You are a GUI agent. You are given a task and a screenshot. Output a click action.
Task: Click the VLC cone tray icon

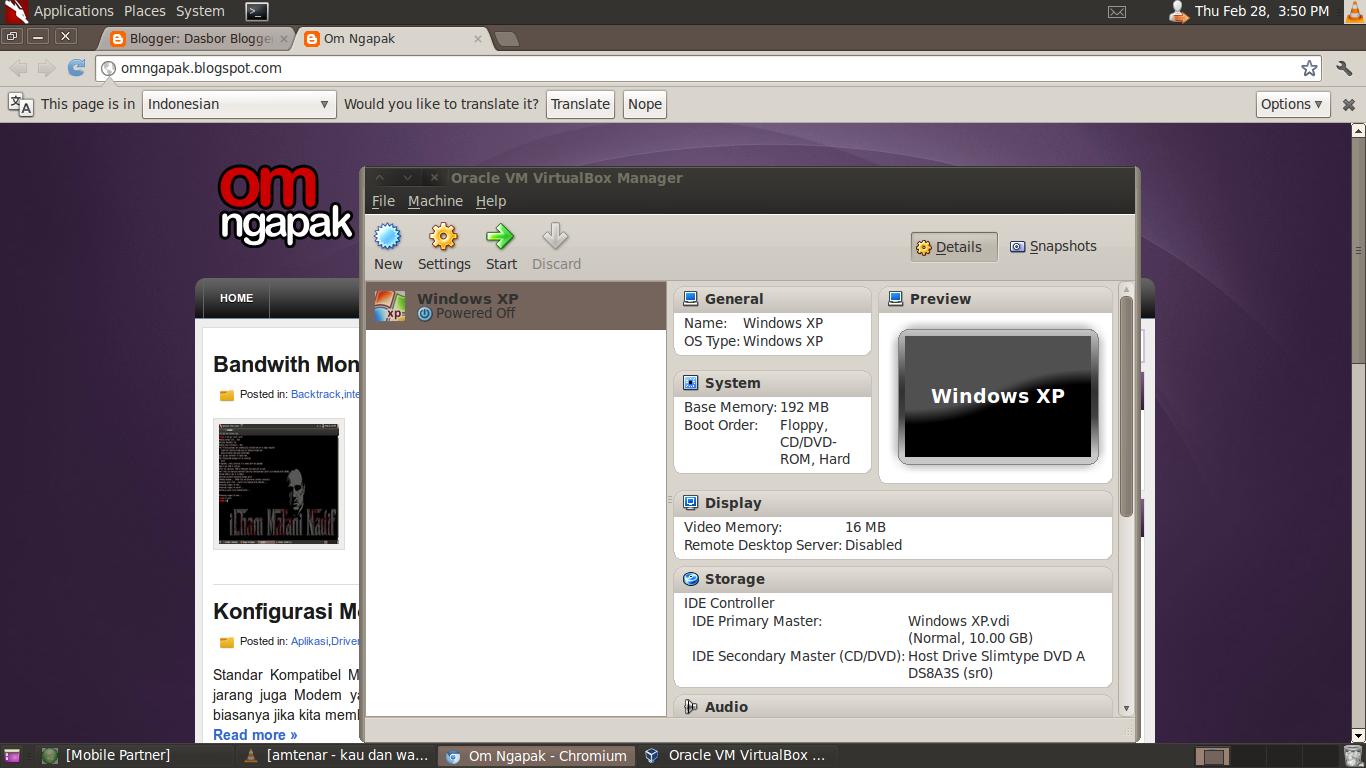tap(1353, 11)
